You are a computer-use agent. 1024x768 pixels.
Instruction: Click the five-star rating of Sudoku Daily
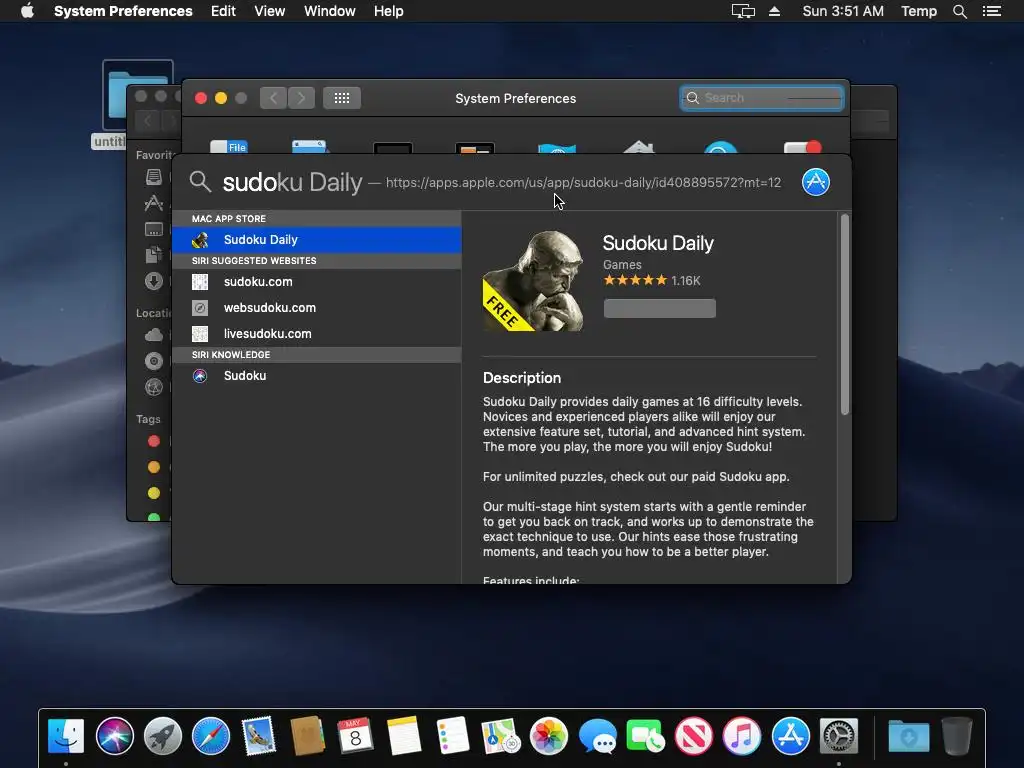(x=635, y=280)
